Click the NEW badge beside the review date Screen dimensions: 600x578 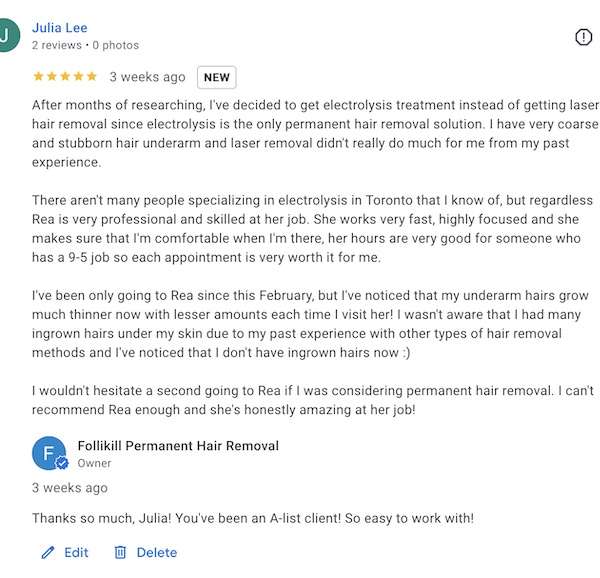[217, 77]
